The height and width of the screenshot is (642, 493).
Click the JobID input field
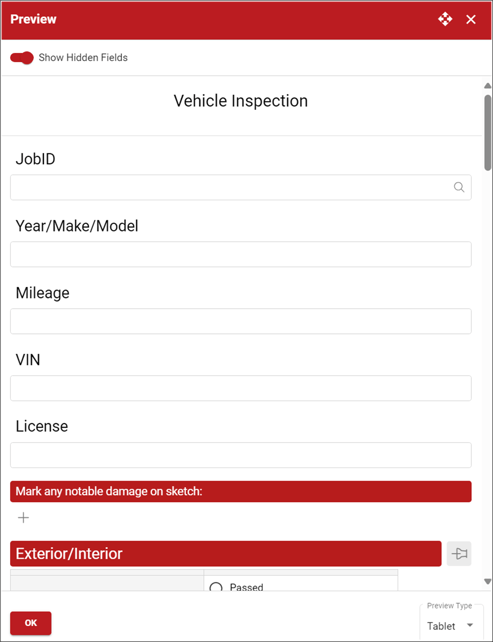click(x=241, y=188)
